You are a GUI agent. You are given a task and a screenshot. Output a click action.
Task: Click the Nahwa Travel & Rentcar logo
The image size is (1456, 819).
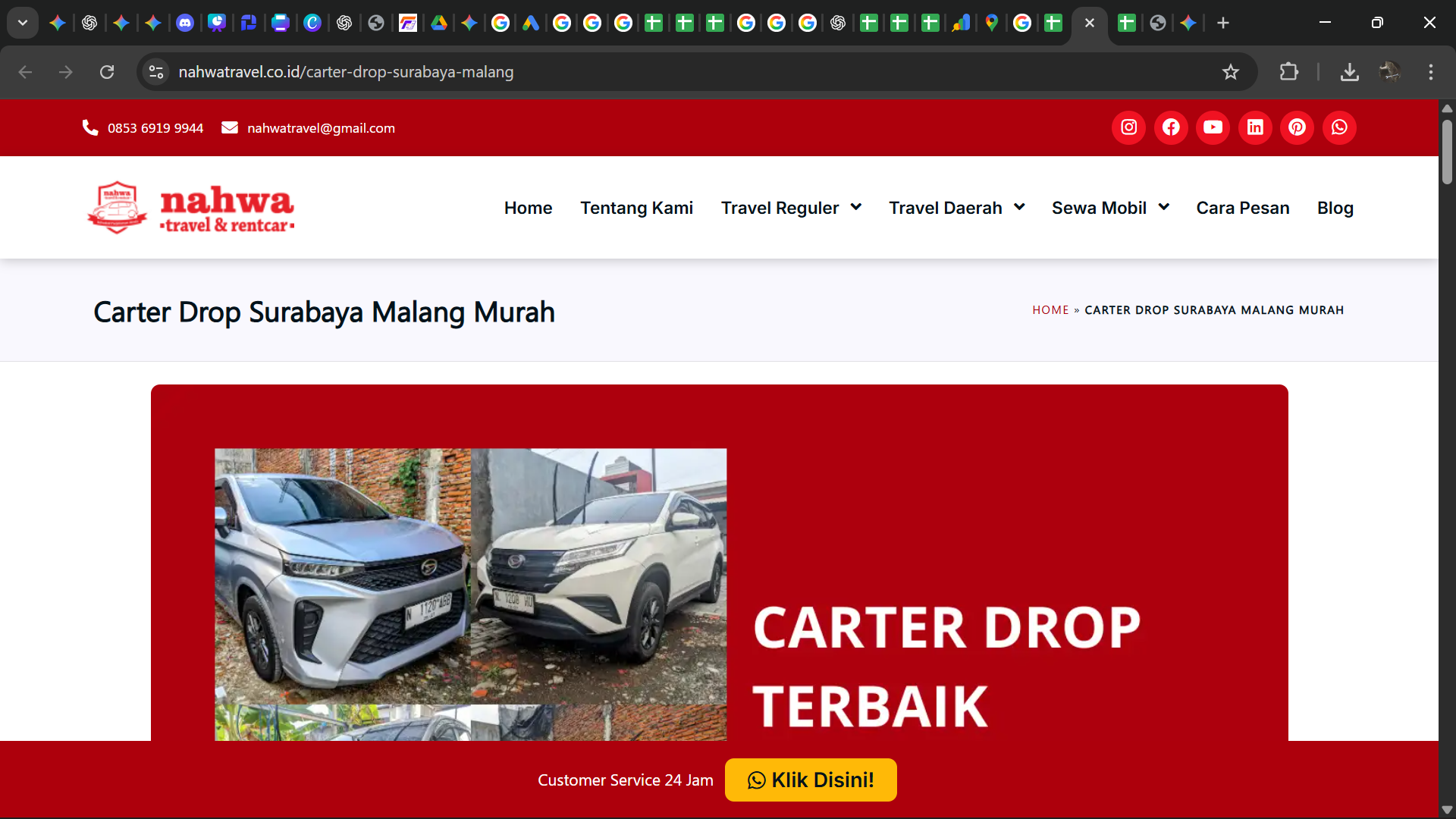[x=190, y=207]
